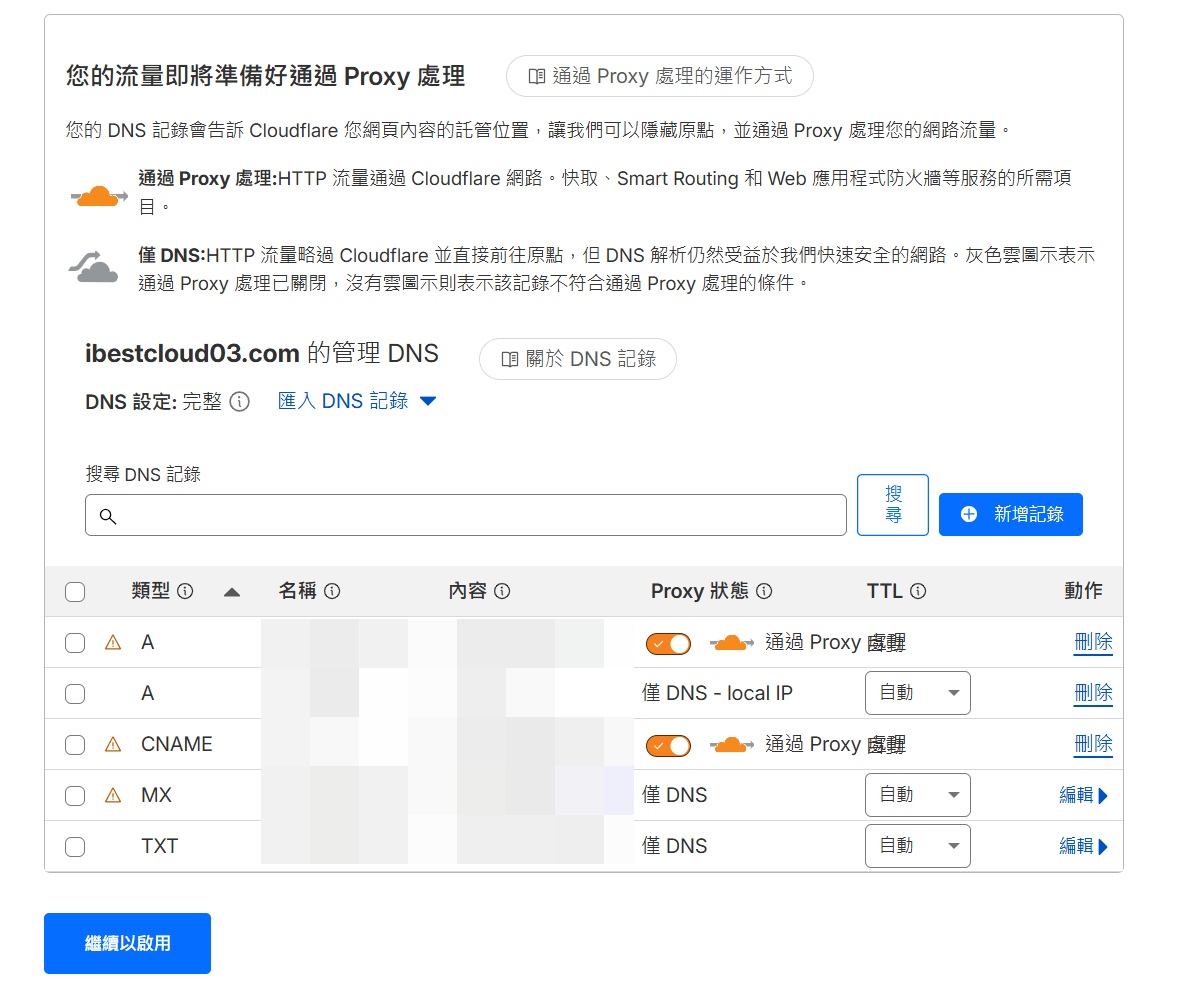Tick the checkbox for the TXT record

[x=75, y=846]
